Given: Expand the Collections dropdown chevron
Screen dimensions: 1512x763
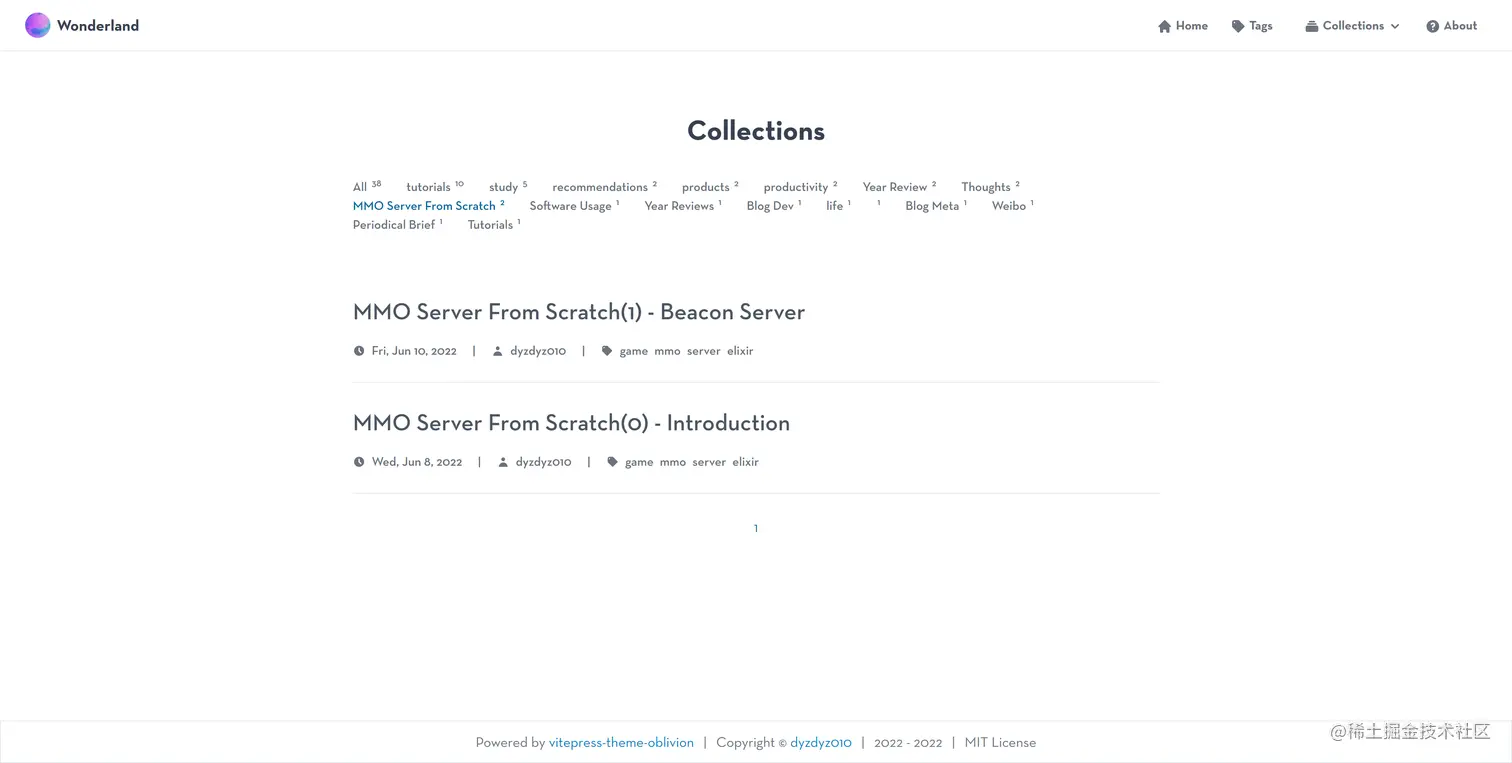Looking at the screenshot, I should [x=1395, y=27].
